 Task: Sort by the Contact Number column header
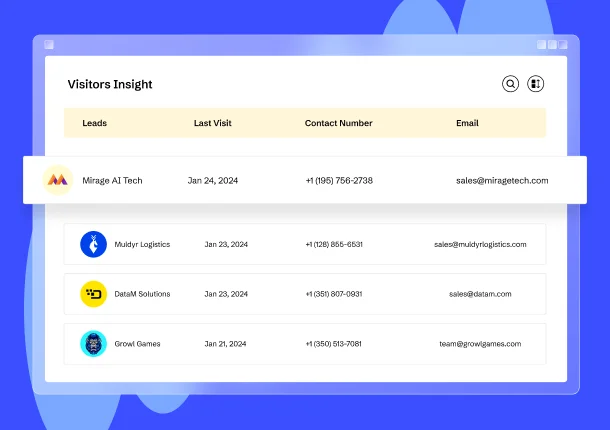[338, 123]
